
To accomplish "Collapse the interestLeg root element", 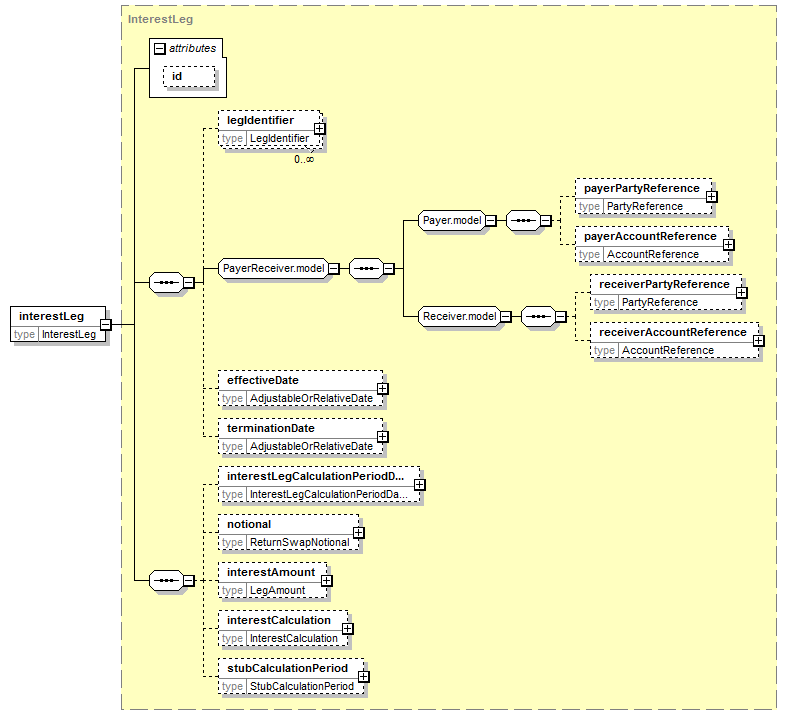I will (105, 325).
